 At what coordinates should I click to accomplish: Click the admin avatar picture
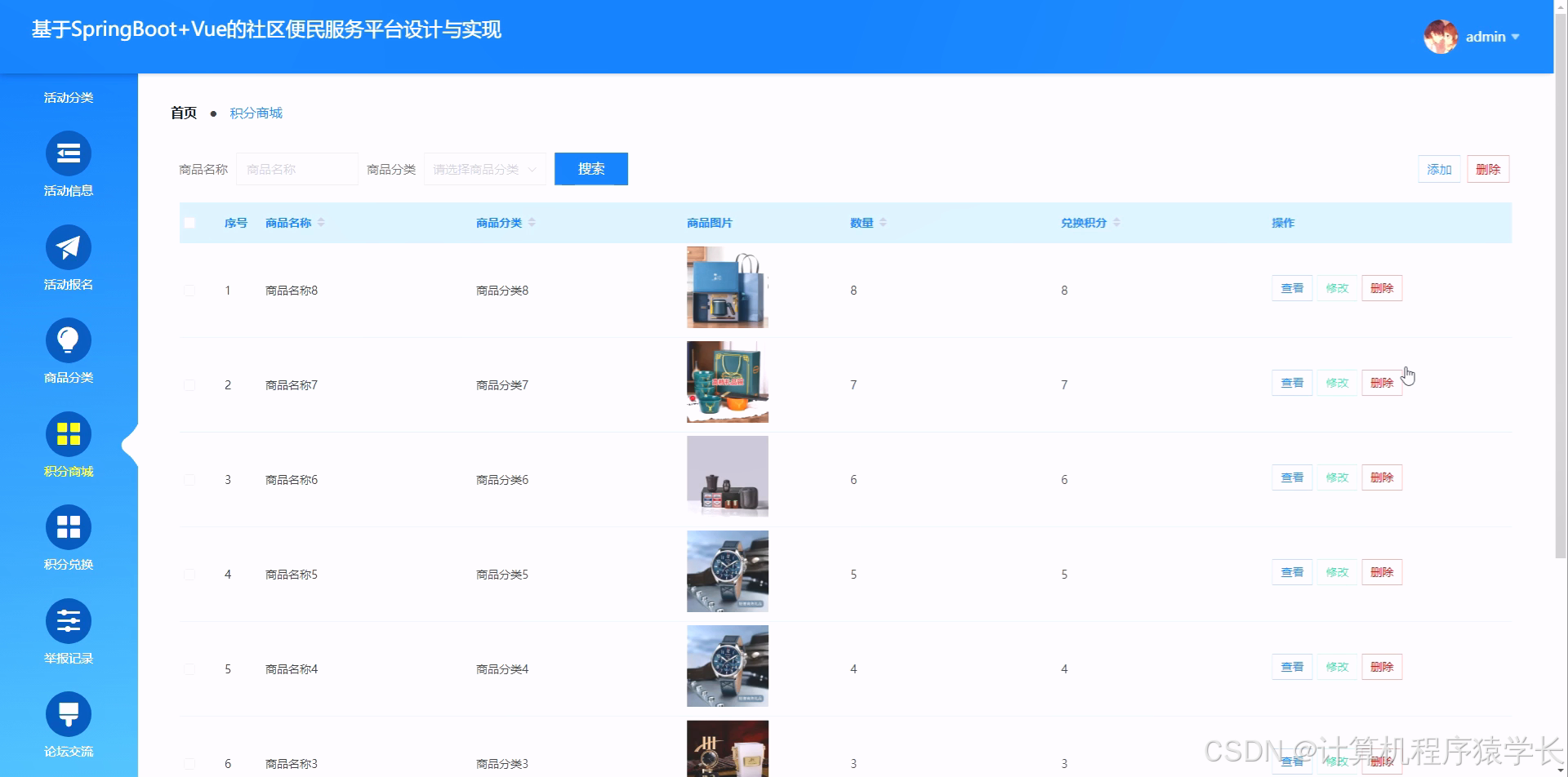1441,37
